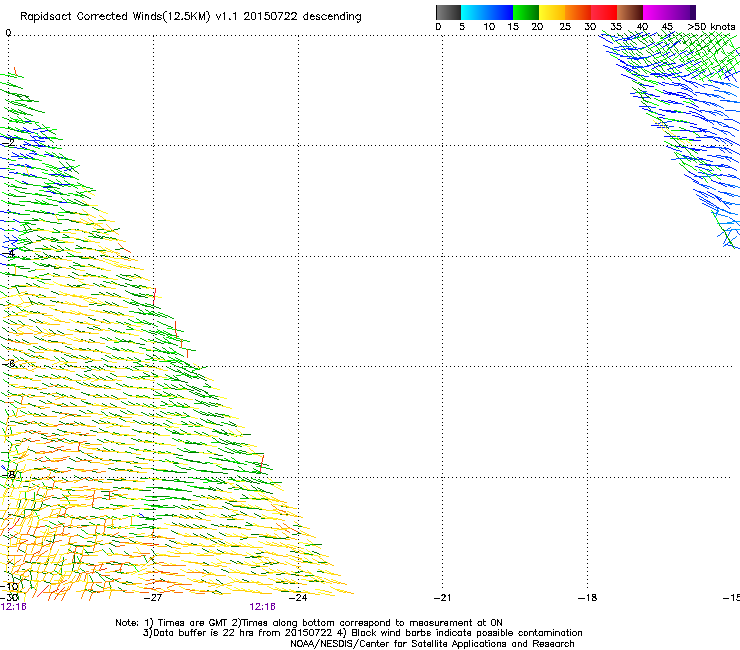Click the '-30' longitude axis label
The width and height of the screenshot is (740, 650).
pos(9,598)
